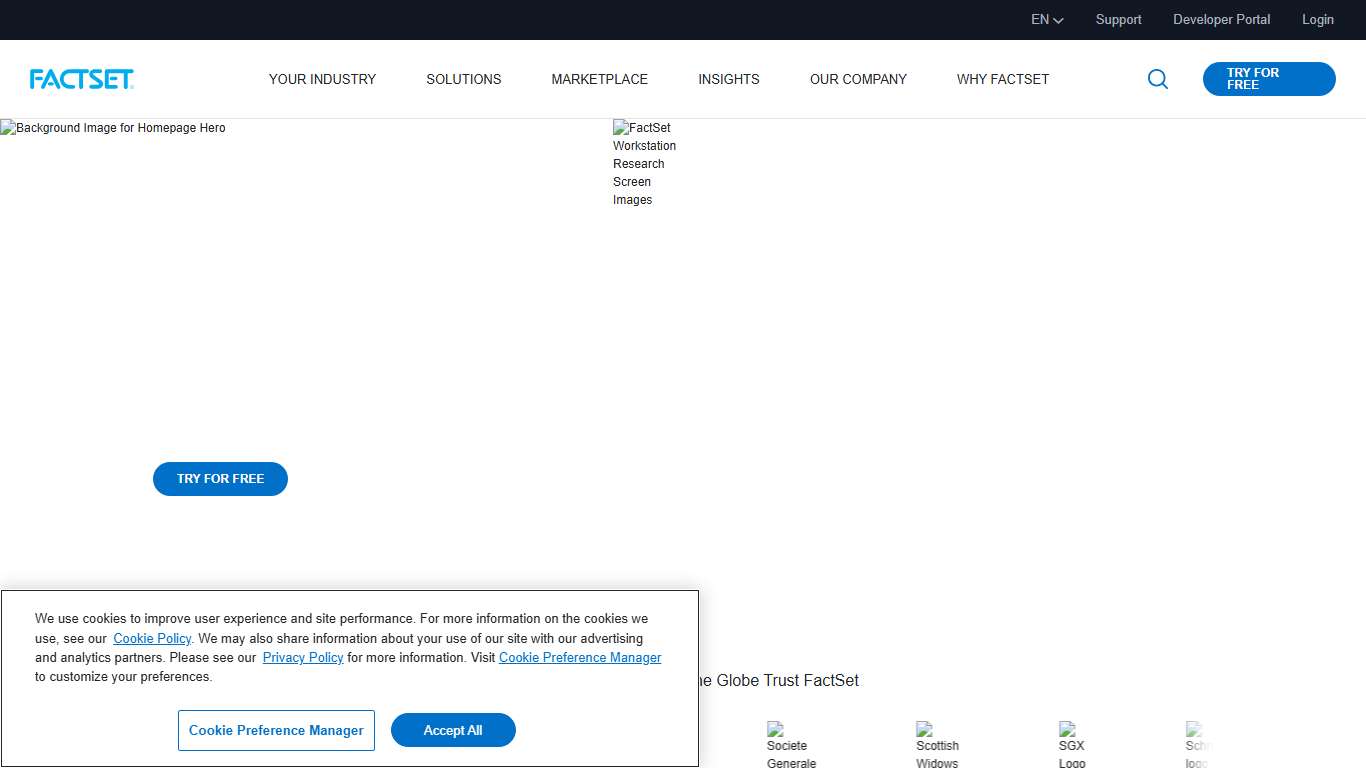Open the Developer Portal

click(1221, 19)
